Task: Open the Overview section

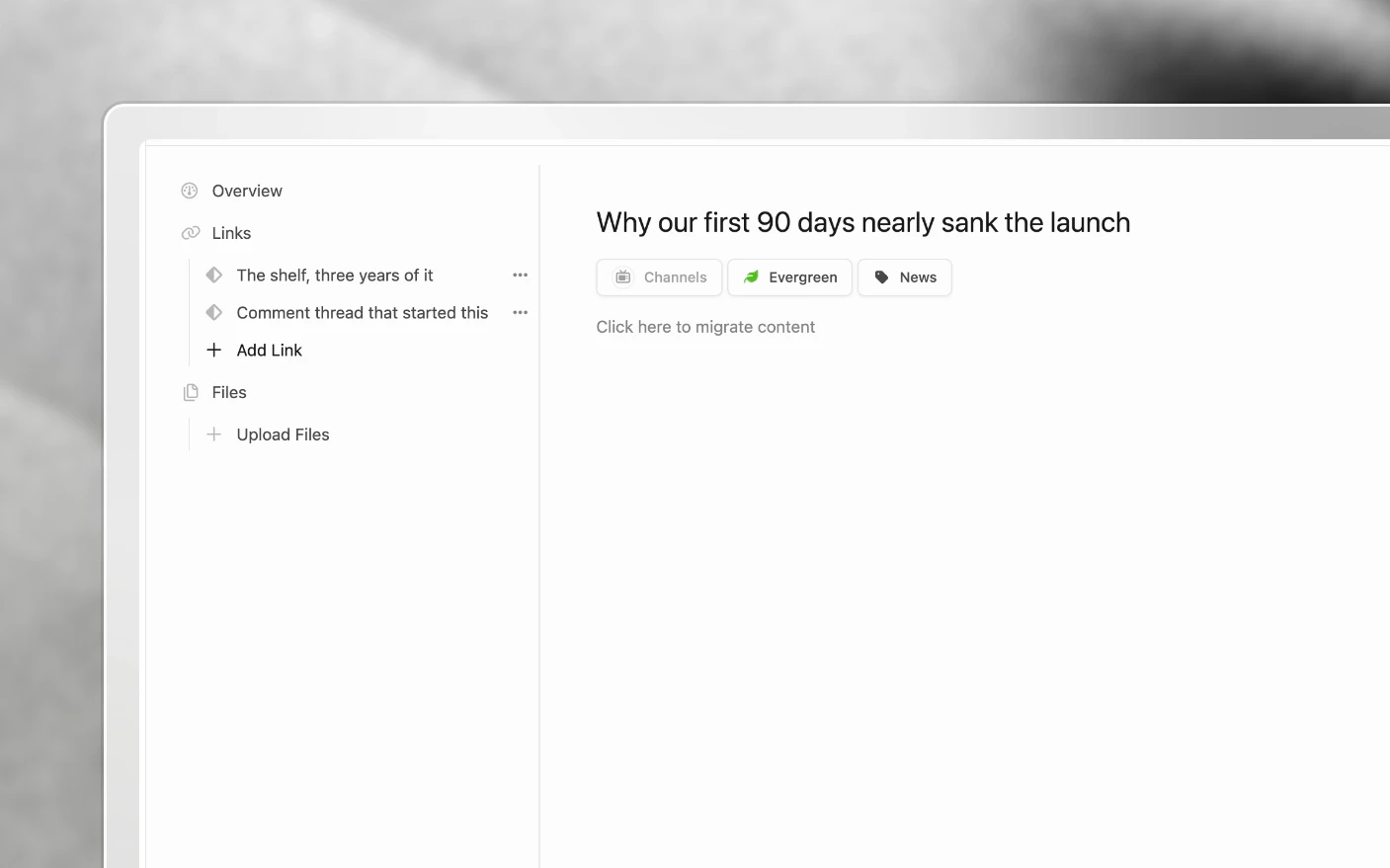Action: click(x=247, y=191)
